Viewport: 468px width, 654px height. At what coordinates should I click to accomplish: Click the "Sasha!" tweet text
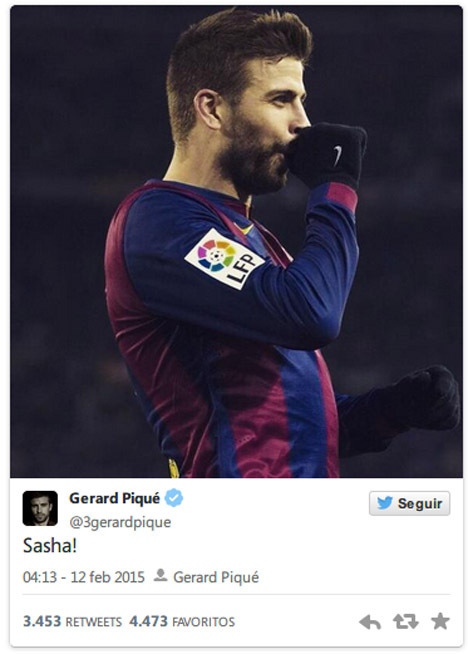pos(50,546)
